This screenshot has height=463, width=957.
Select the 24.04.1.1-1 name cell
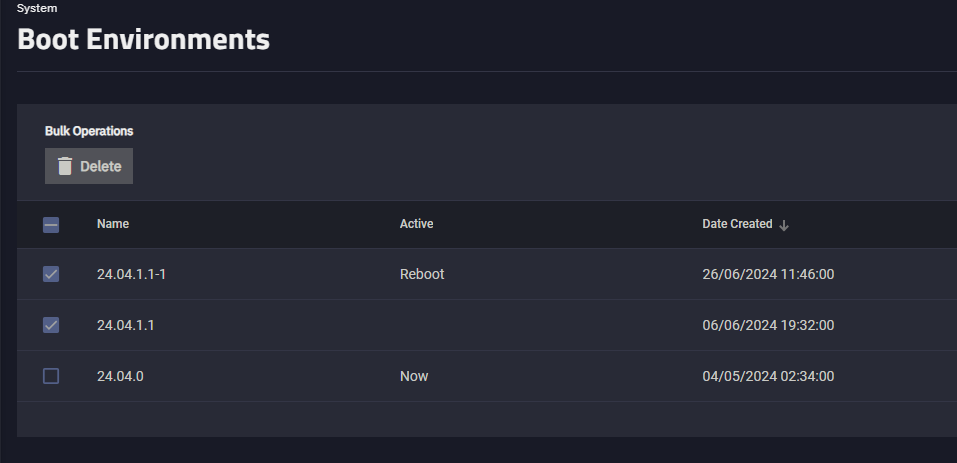pyautogui.click(x=131, y=275)
